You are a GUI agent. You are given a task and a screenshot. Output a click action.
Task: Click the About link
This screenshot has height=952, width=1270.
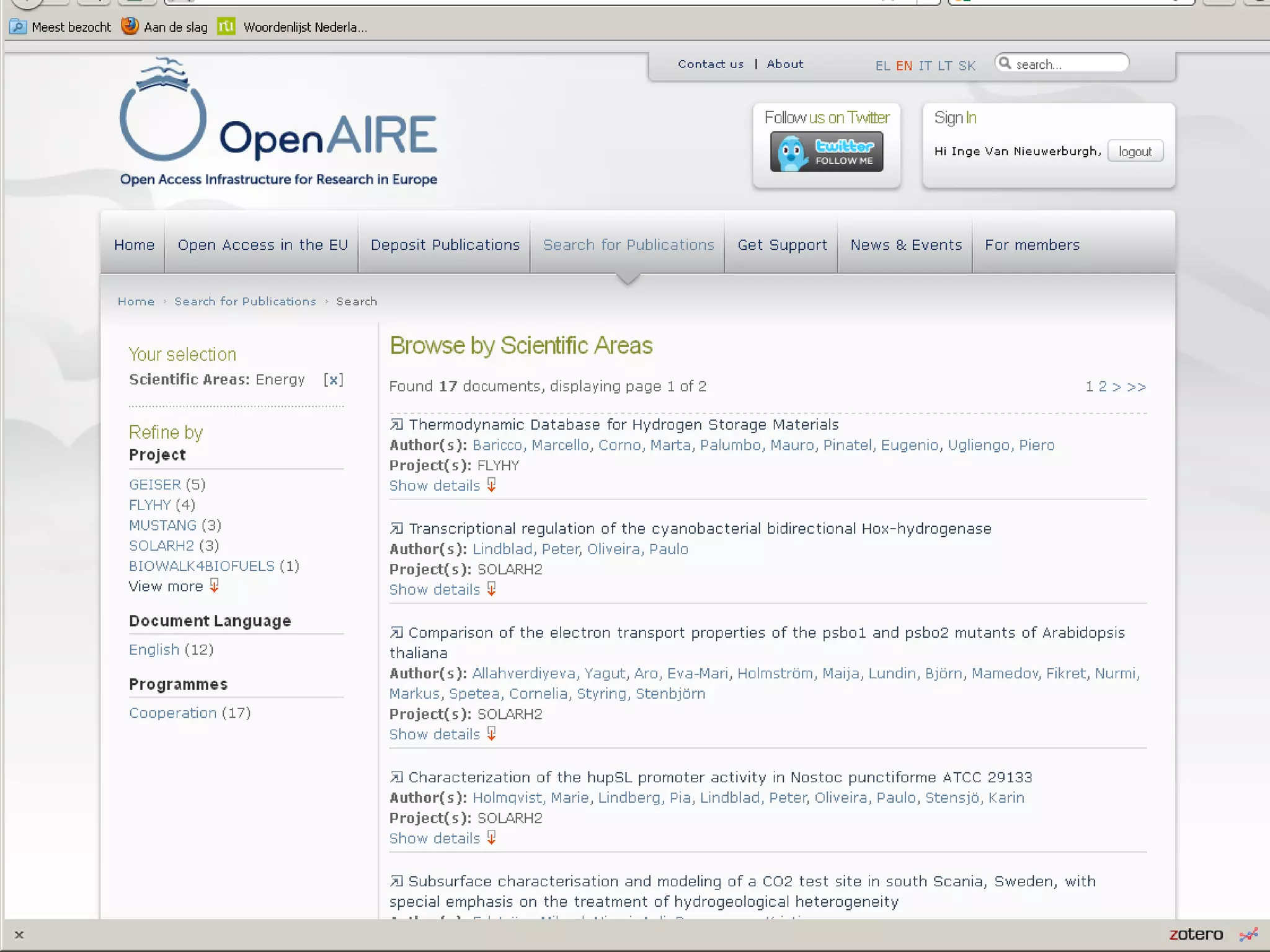point(785,64)
